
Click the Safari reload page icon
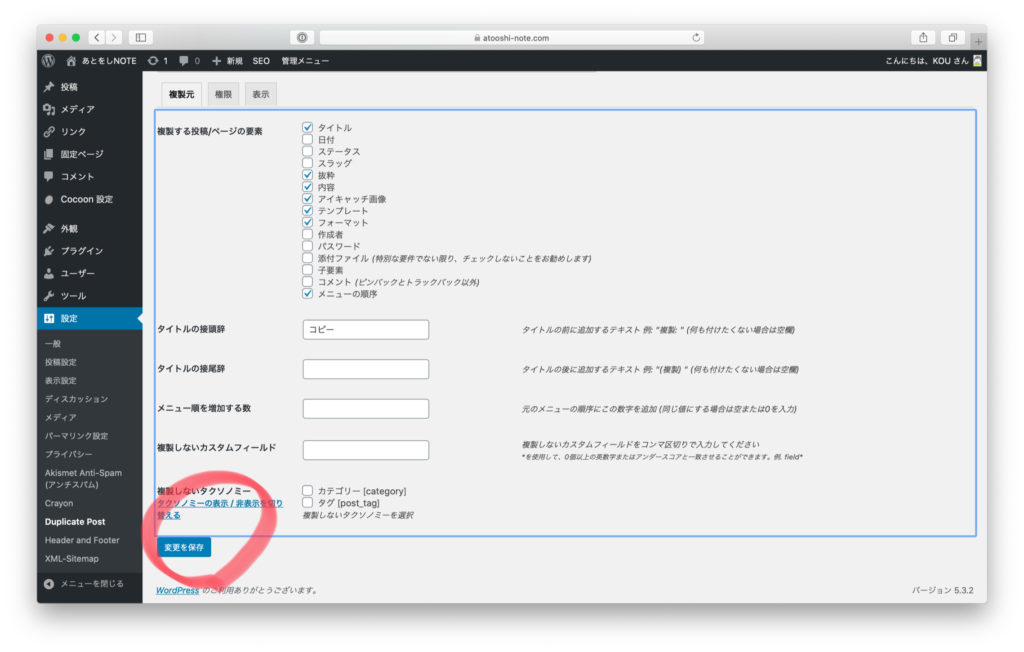[x=696, y=38]
